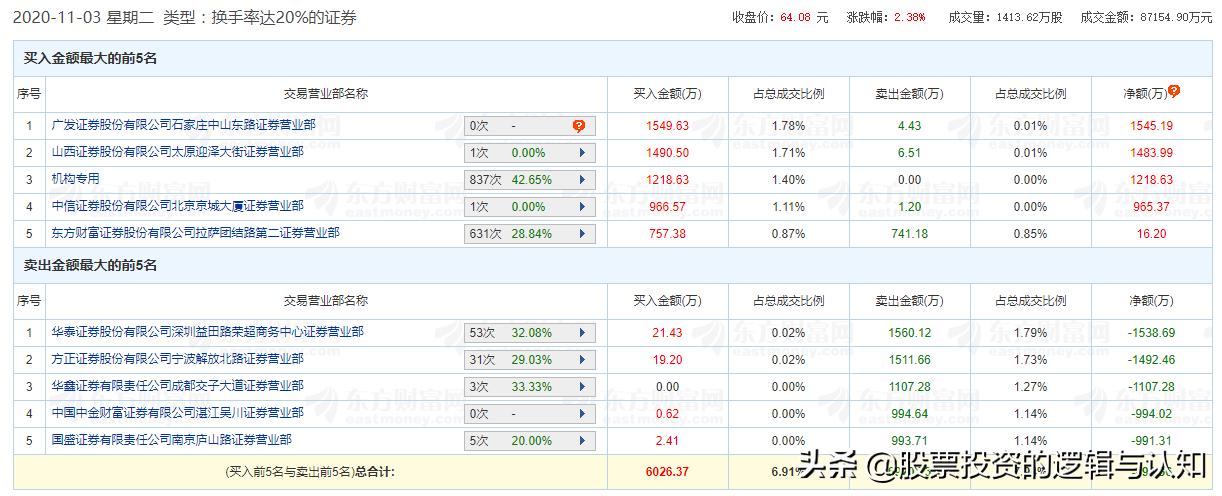Expand the arrow in 机构专用 837次 row
Viewport: 1222px width, 496px height.
582,180
